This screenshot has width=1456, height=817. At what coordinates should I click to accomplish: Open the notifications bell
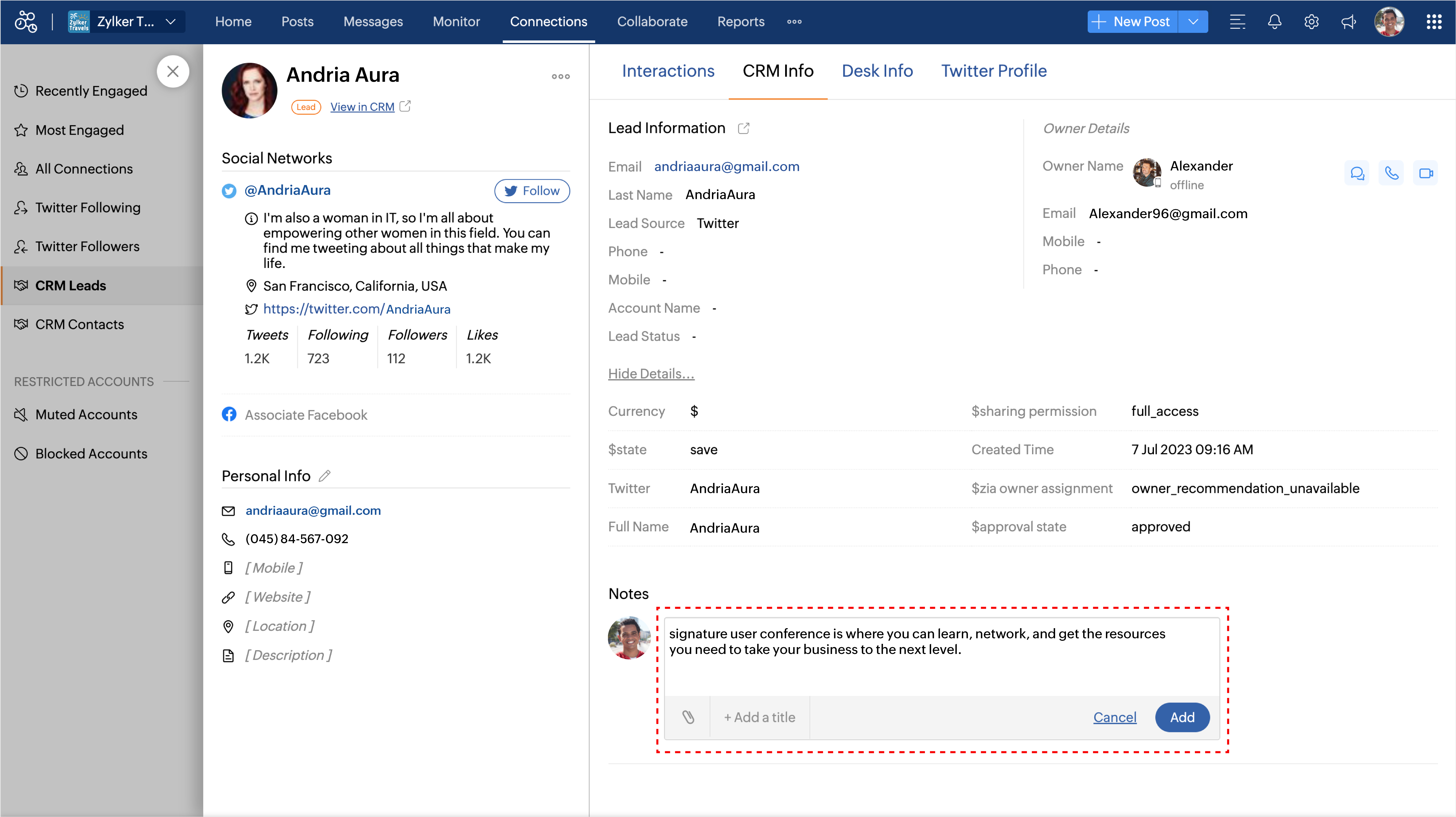[x=1274, y=22]
